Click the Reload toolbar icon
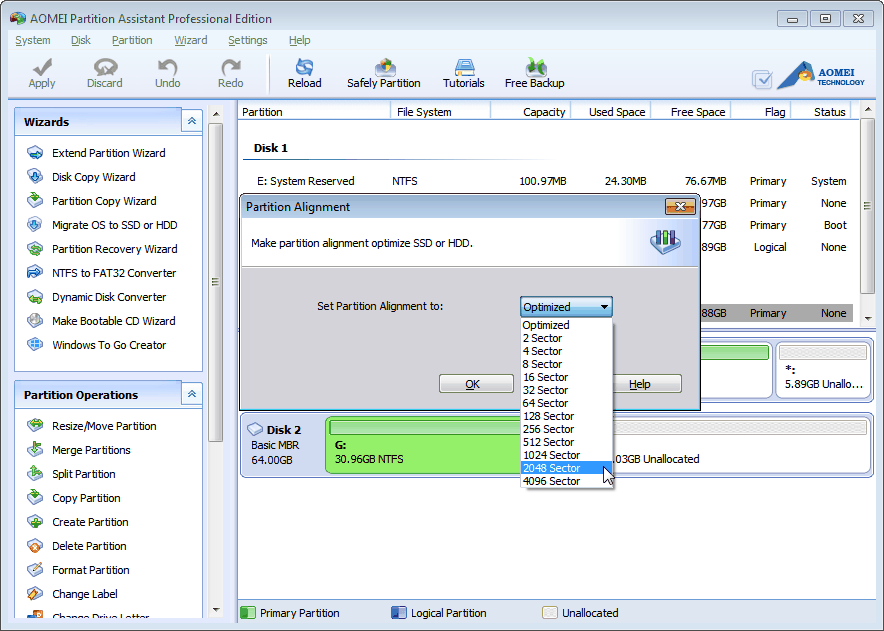Screen dimensions: 884x631 tap(304, 73)
